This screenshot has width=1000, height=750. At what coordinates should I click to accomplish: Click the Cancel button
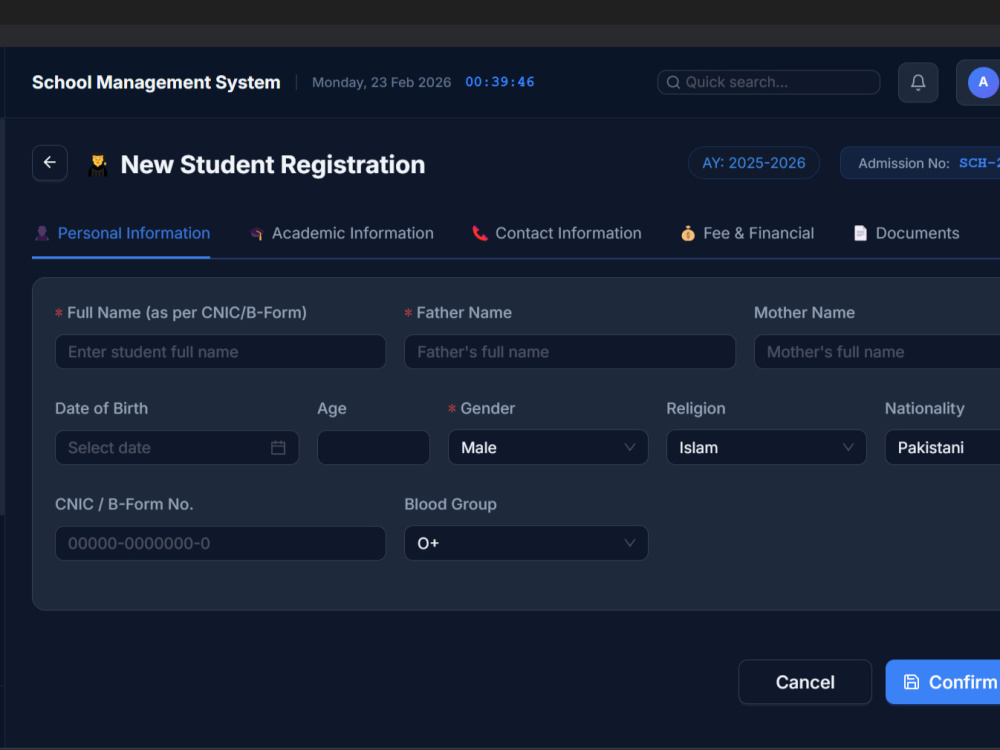pyautogui.click(x=805, y=682)
